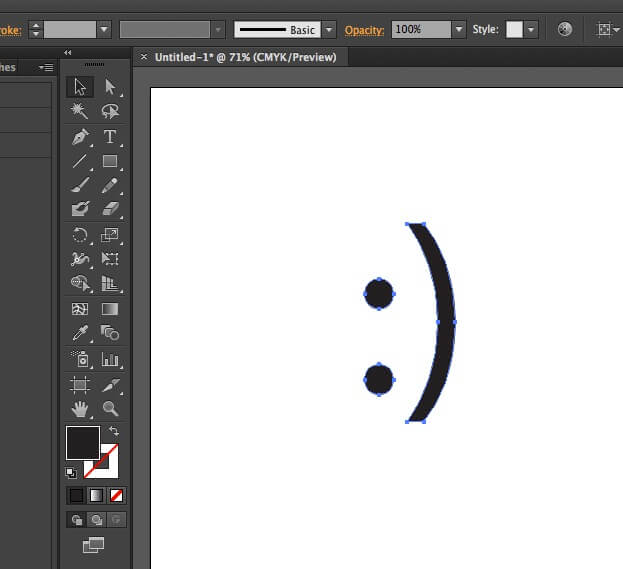Select the Warp tool

pos(80,259)
